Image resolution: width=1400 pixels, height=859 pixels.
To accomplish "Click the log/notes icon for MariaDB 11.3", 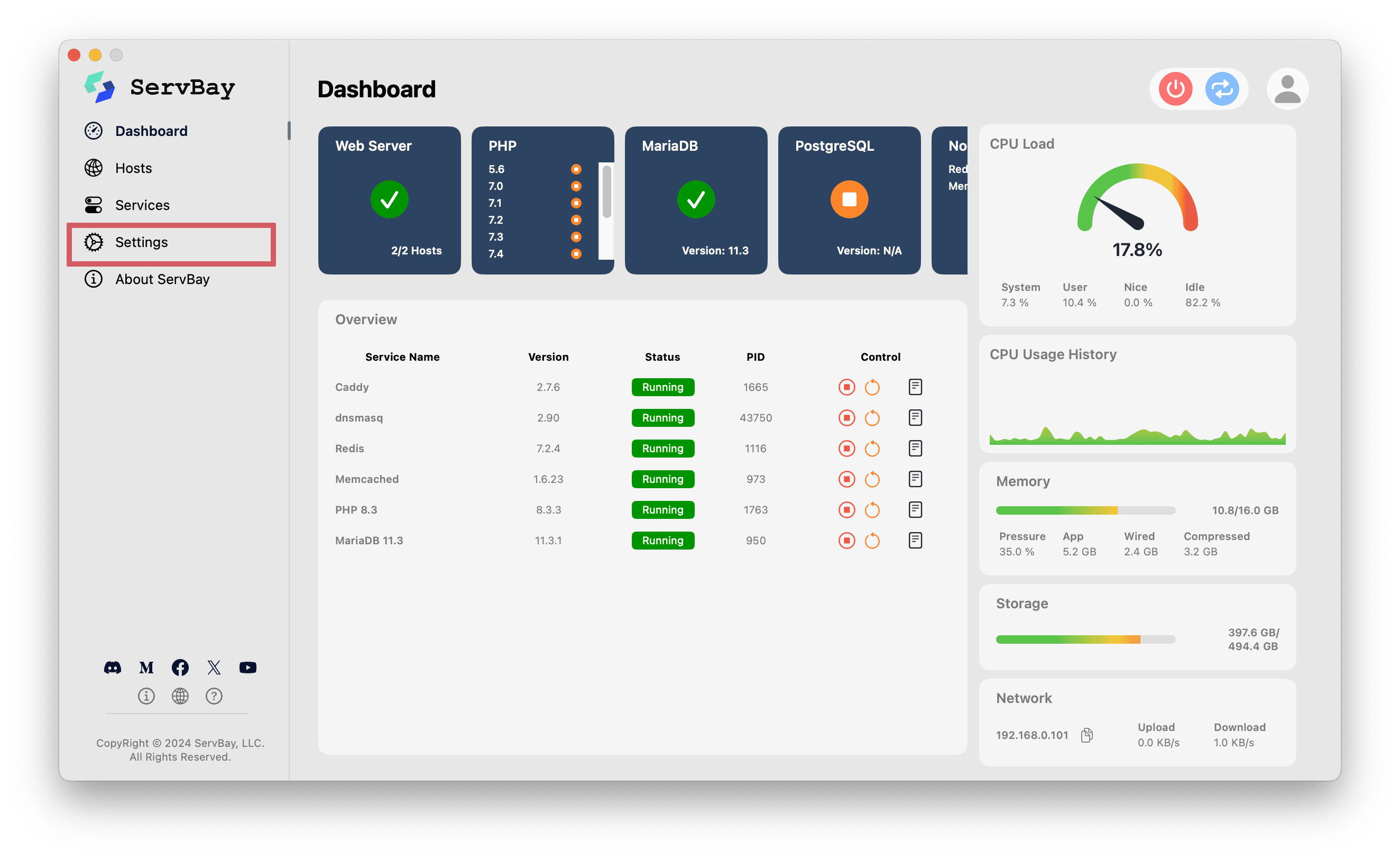I will pyautogui.click(x=915, y=540).
